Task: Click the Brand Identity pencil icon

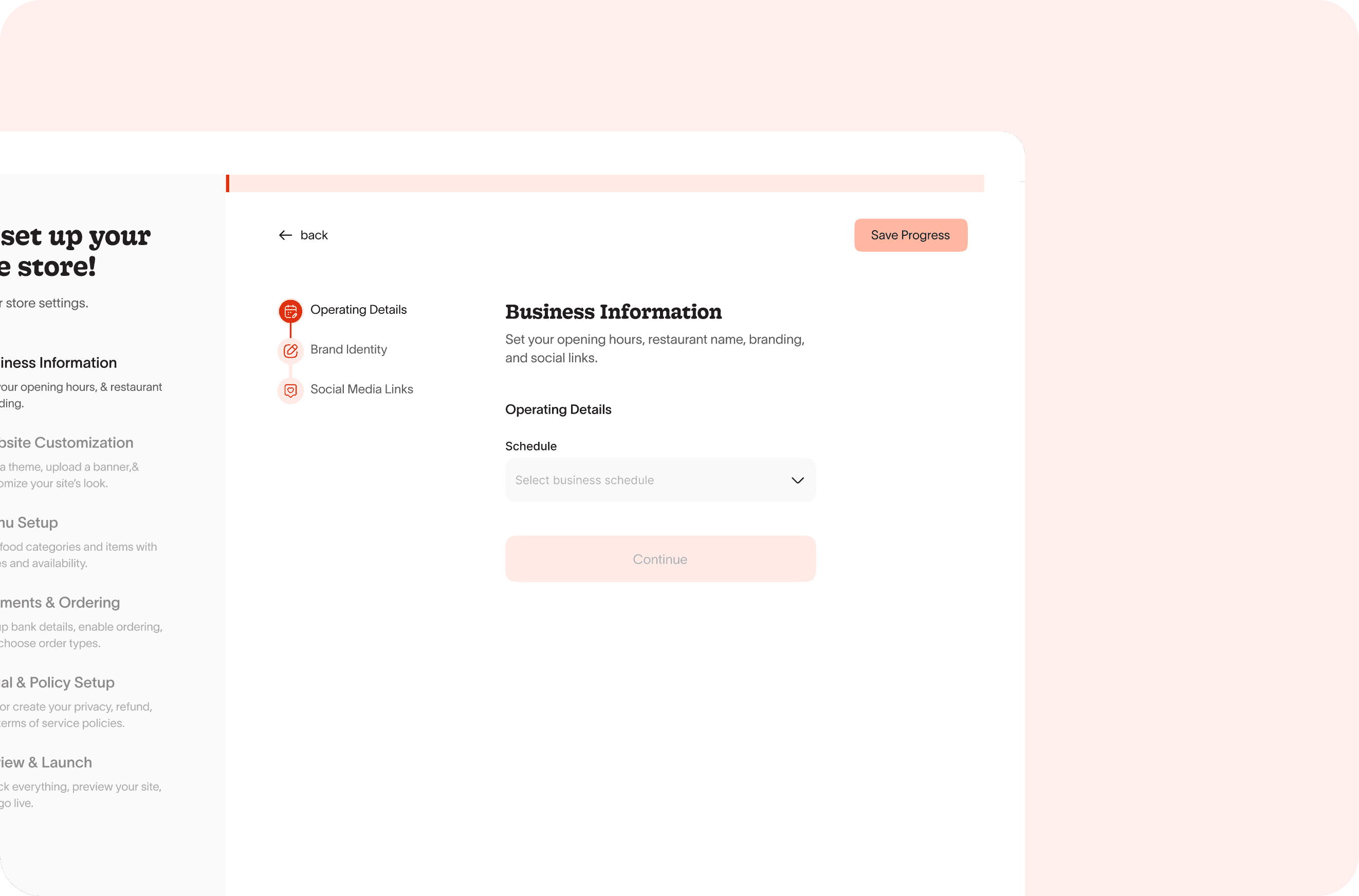Action: (x=290, y=351)
